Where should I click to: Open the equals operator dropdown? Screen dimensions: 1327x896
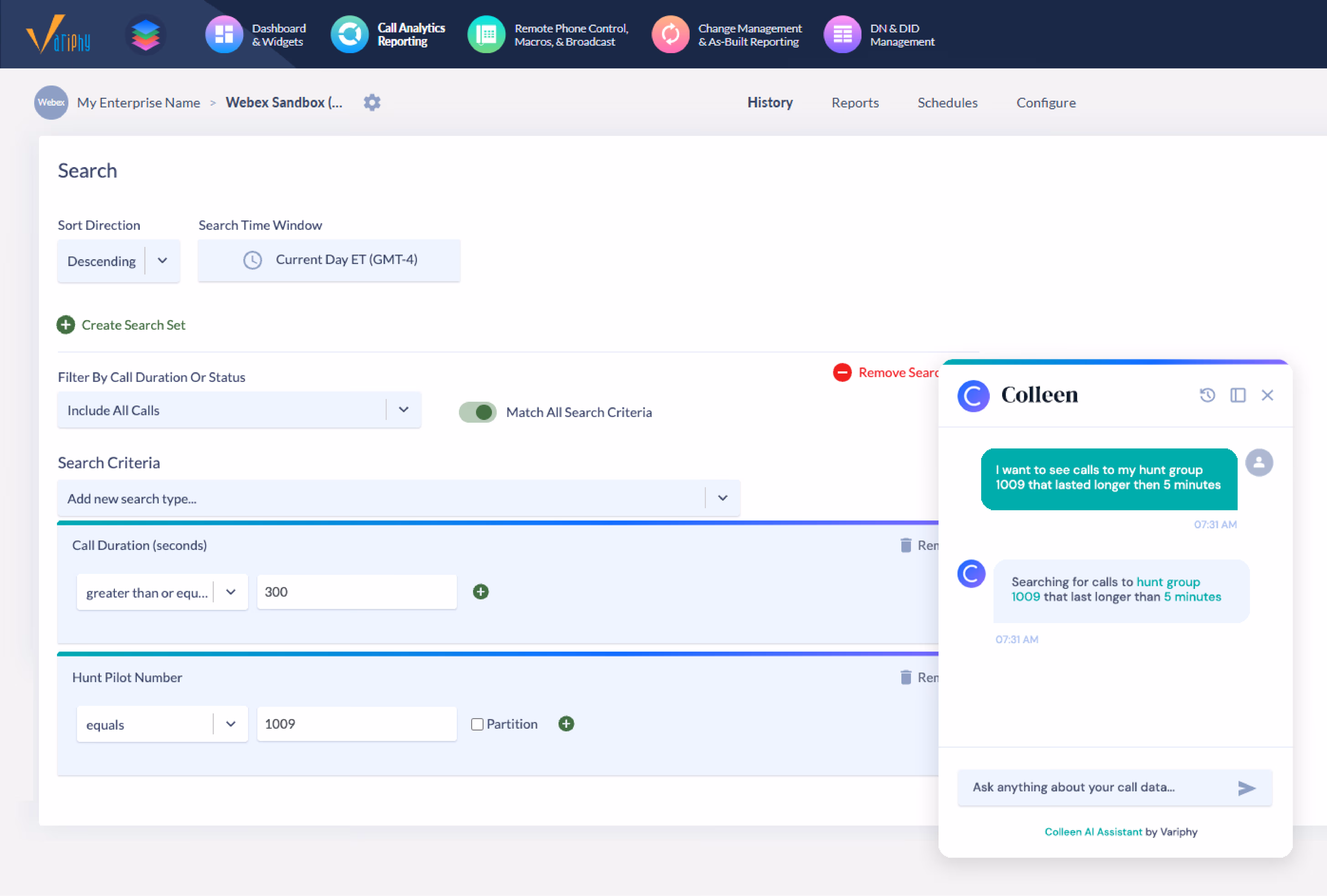[x=162, y=724]
